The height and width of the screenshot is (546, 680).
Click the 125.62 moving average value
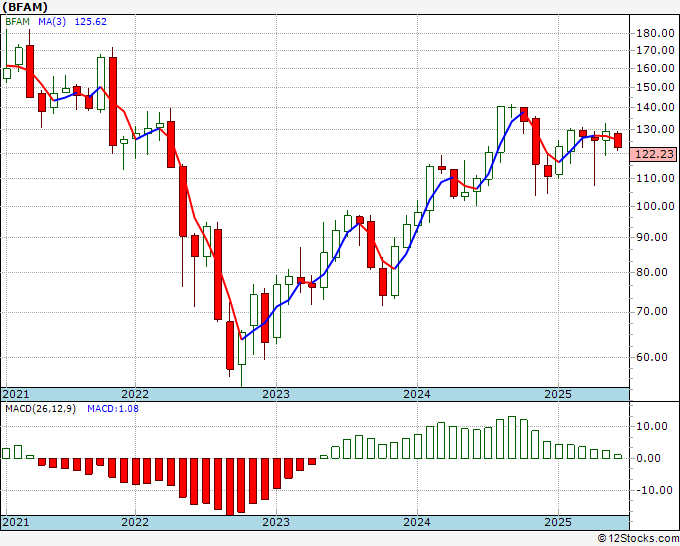click(x=91, y=22)
